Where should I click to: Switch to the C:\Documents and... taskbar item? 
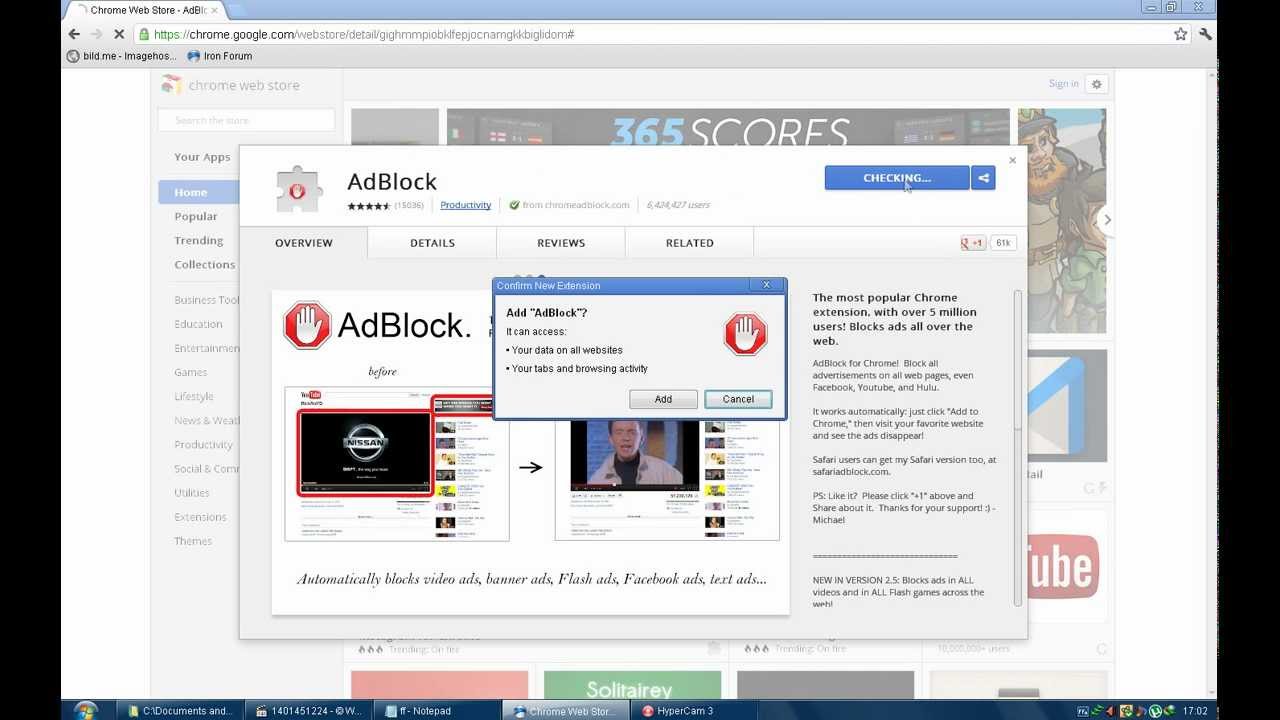point(181,711)
